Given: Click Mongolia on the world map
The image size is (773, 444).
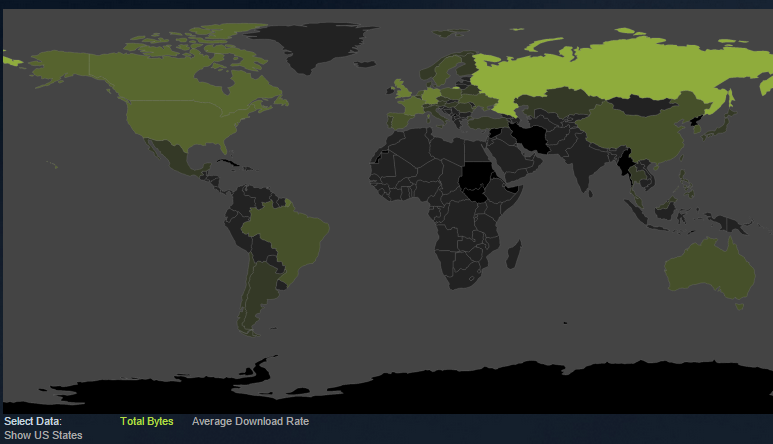Looking at the screenshot, I should click(641, 105).
